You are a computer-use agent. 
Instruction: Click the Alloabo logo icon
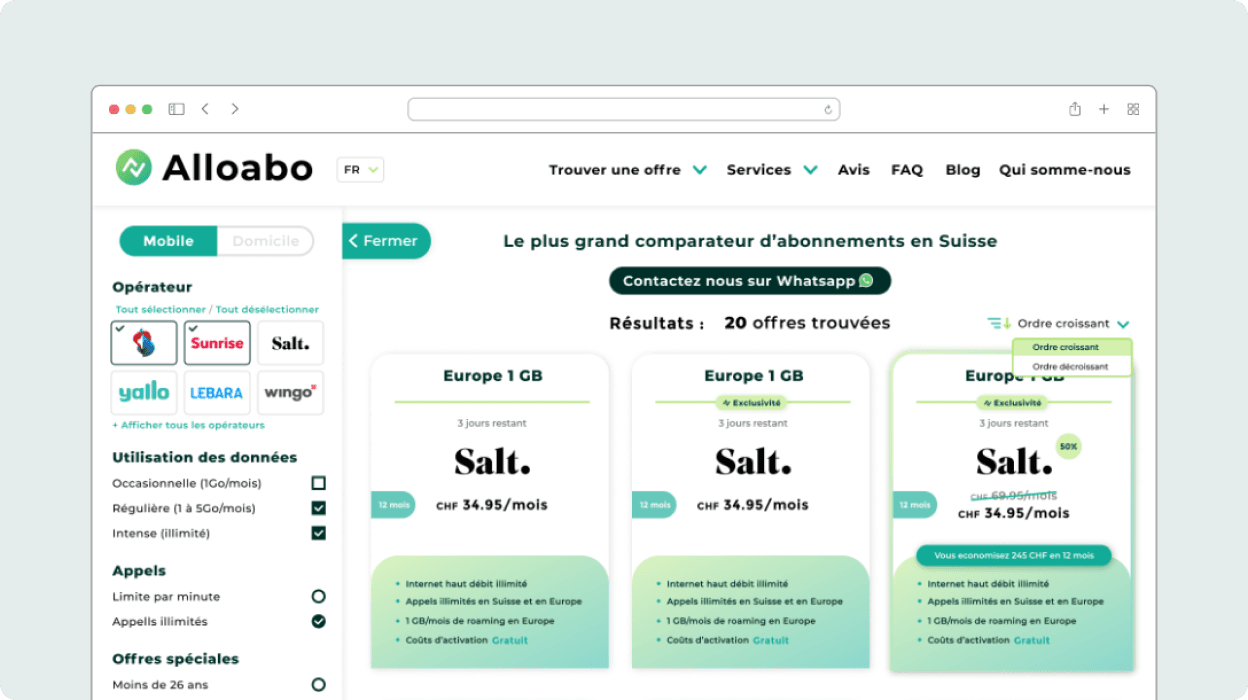click(133, 168)
